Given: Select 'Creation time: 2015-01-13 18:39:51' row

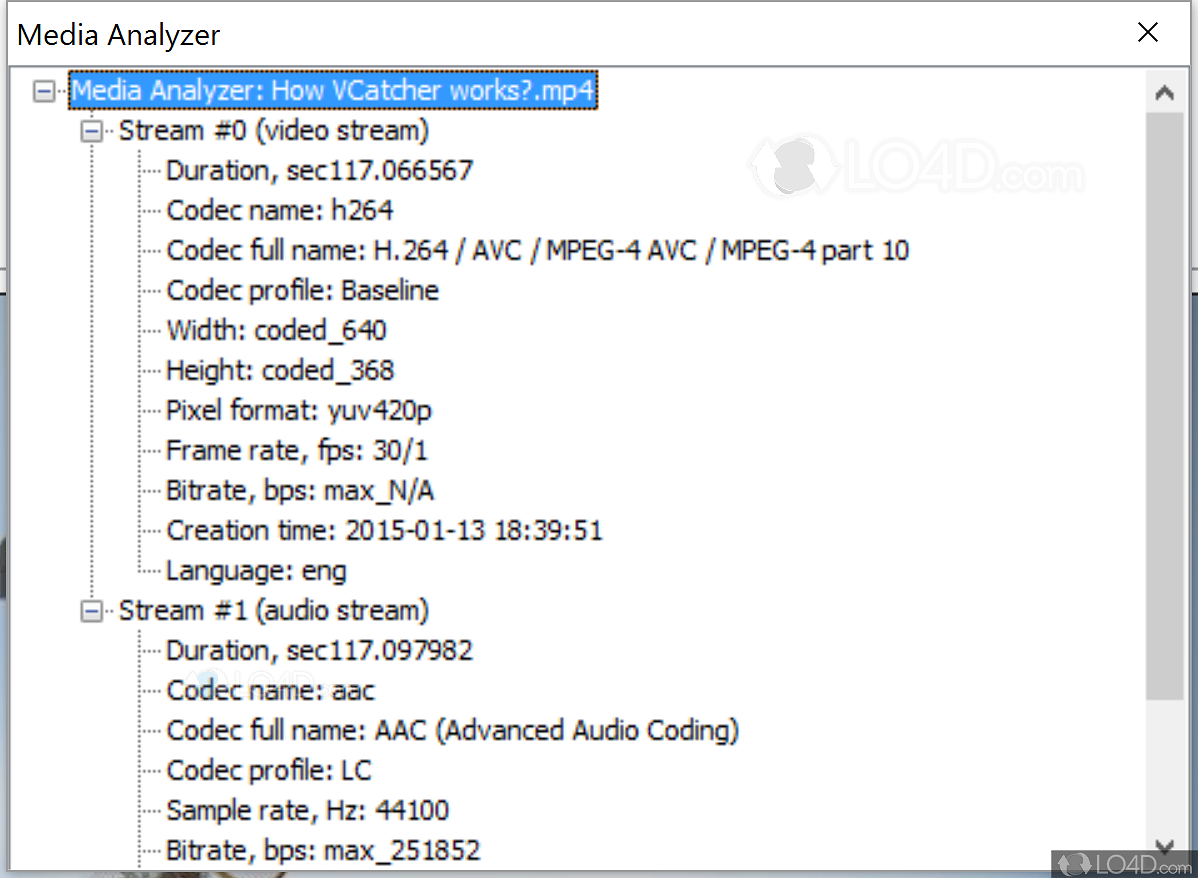Looking at the screenshot, I should tap(384, 530).
